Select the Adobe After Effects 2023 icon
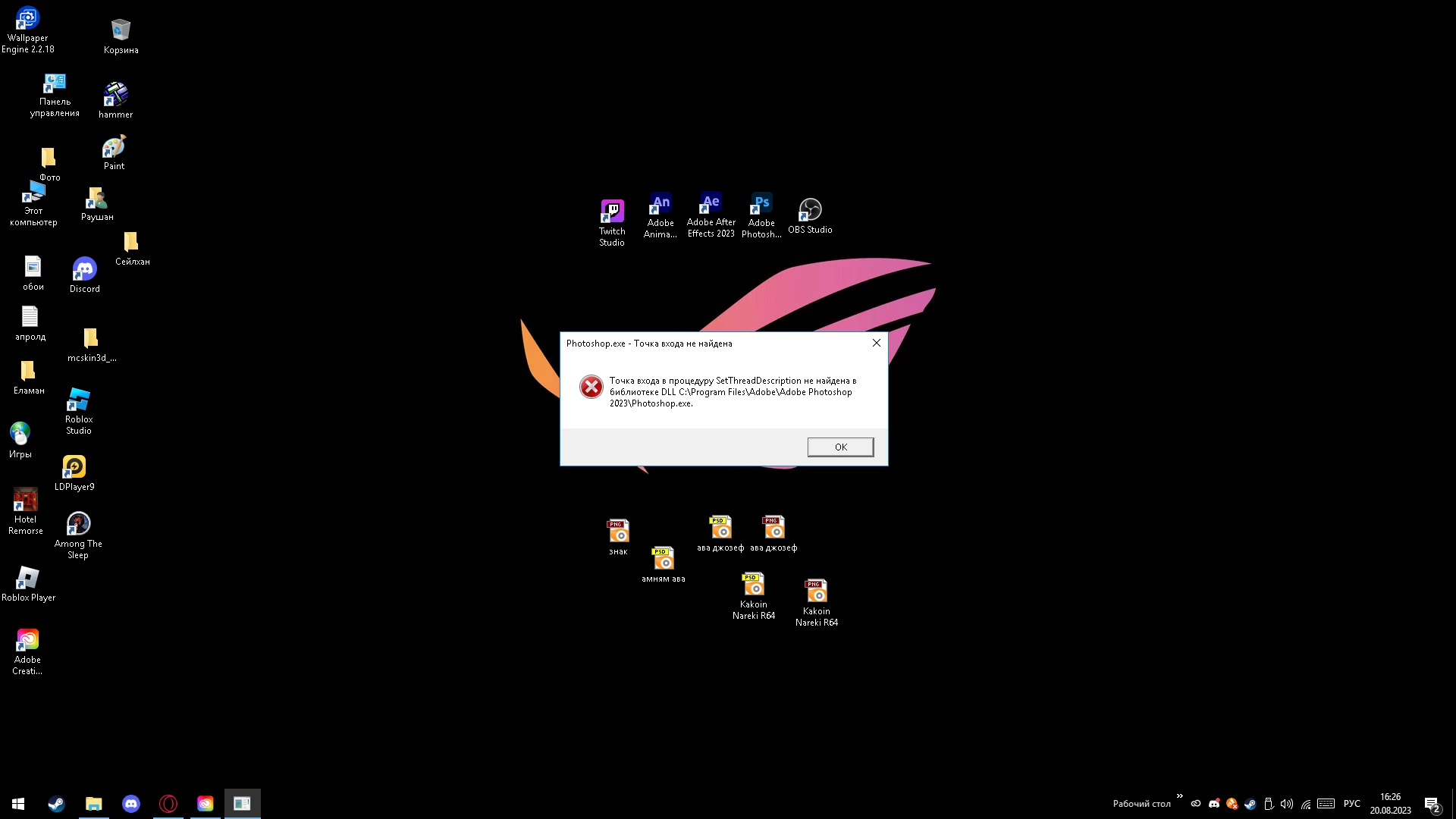Viewport: 1456px width, 819px height. tap(711, 216)
